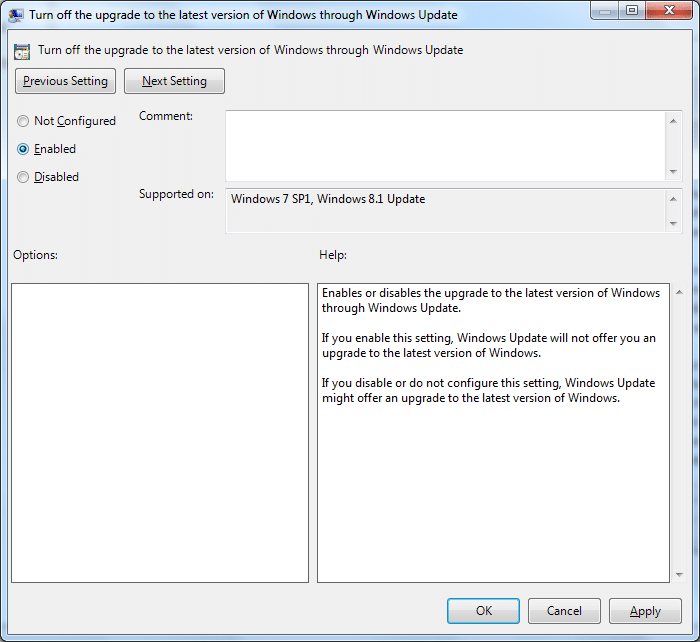700x642 pixels.
Task: Click help paragraph 'If you disable or do not configure'
Action: tap(488, 391)
